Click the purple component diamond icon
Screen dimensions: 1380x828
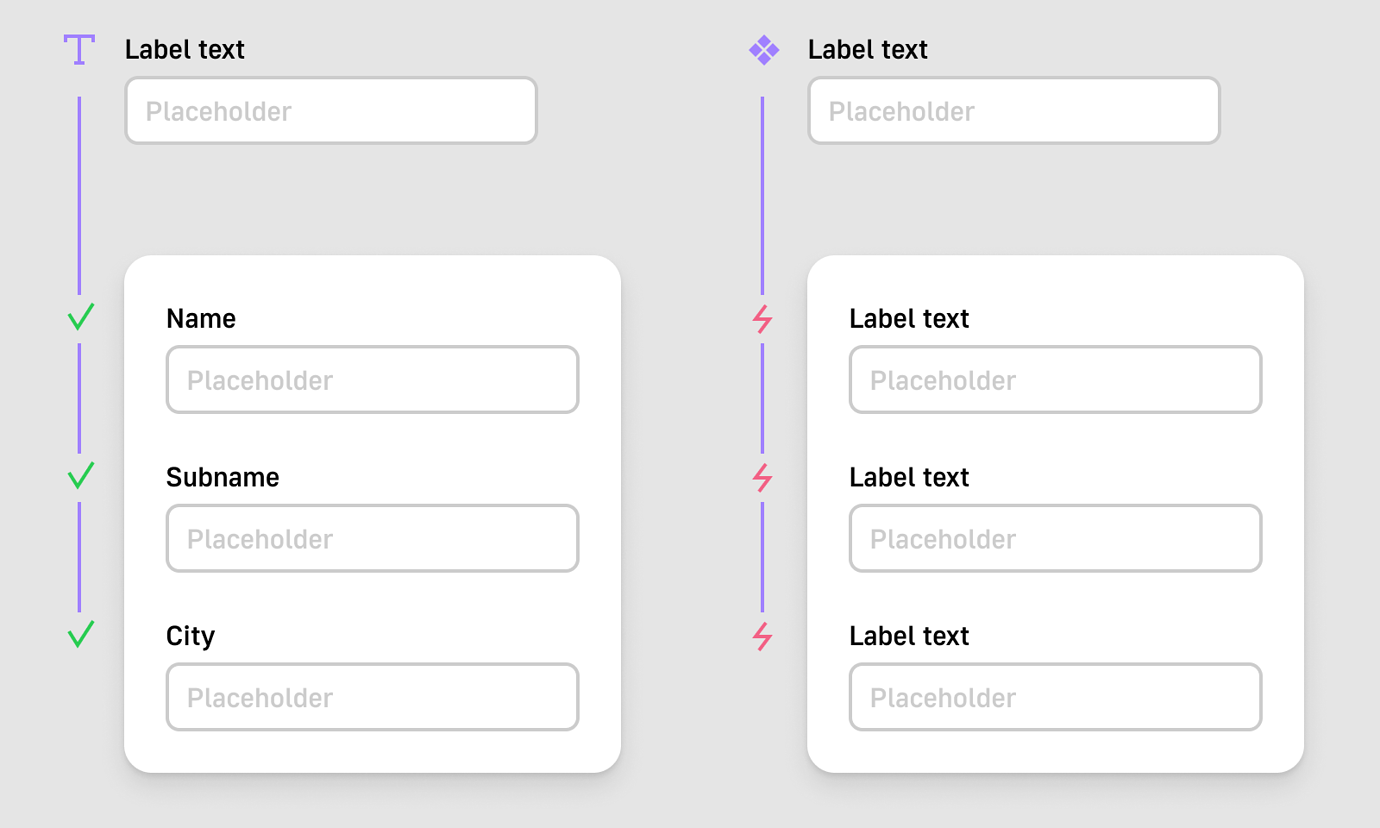click(x=764, y=50)
